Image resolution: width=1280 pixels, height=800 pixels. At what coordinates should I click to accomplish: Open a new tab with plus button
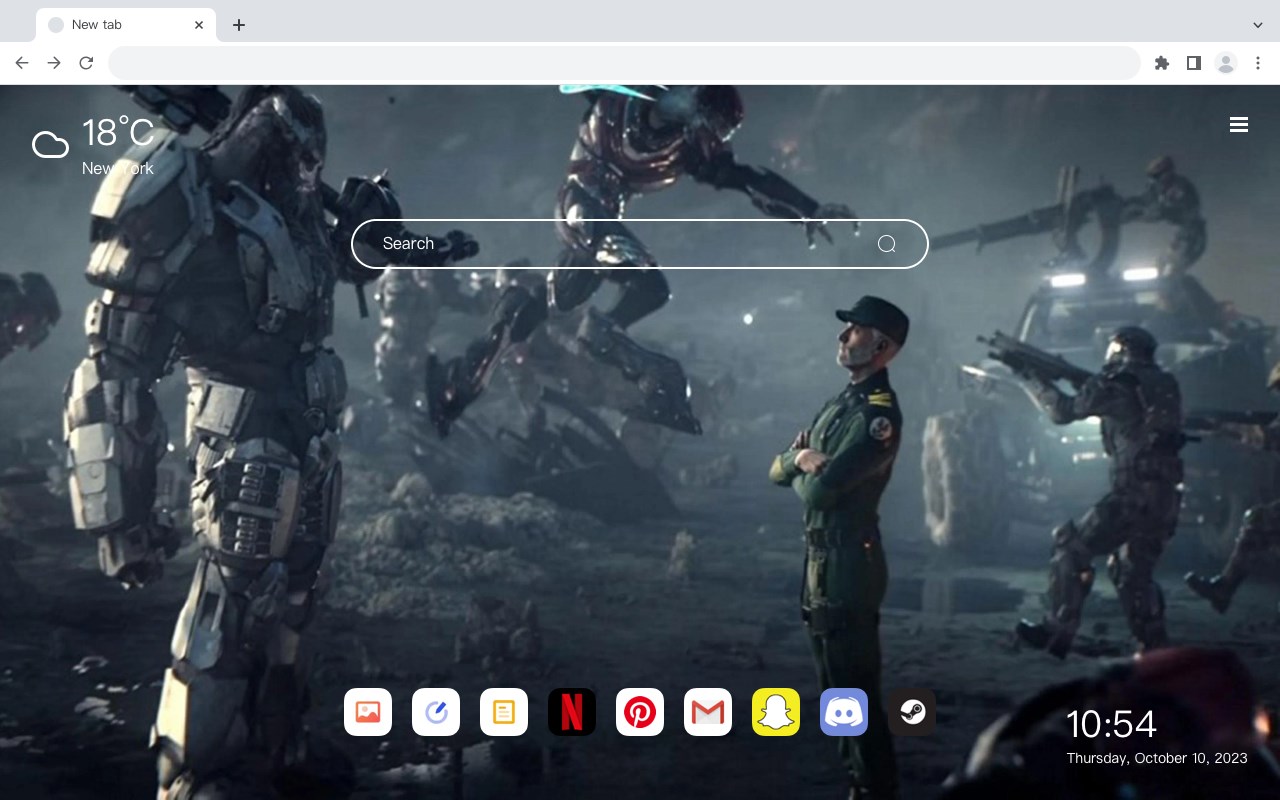pyautogui.click(x=238, y=25)
